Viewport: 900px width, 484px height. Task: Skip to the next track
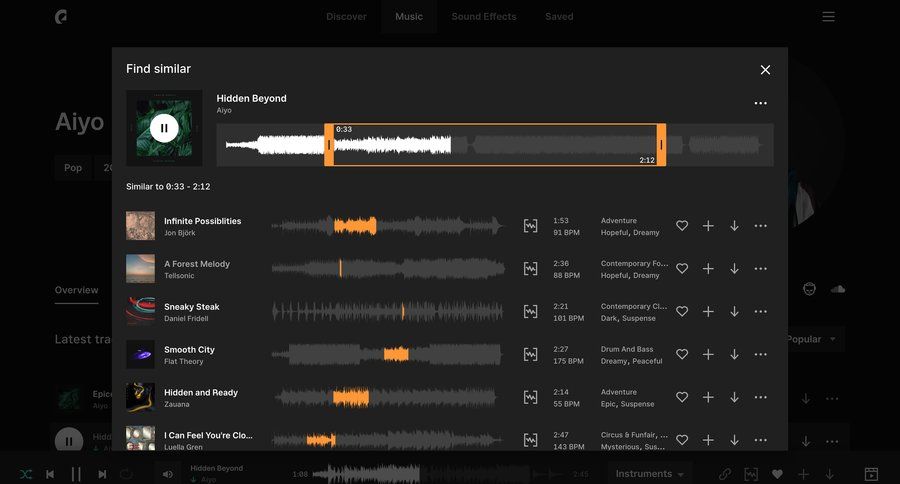click(x=102, y=474)
